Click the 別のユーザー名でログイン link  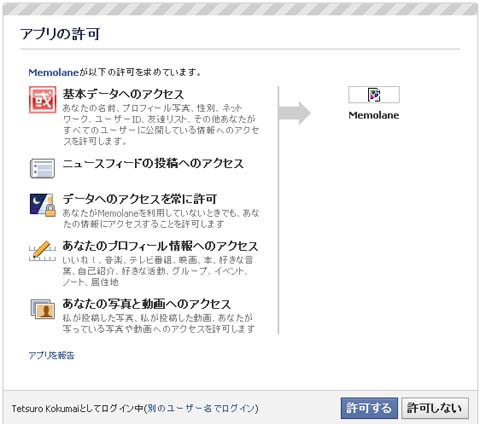click(x=201, y=408)
